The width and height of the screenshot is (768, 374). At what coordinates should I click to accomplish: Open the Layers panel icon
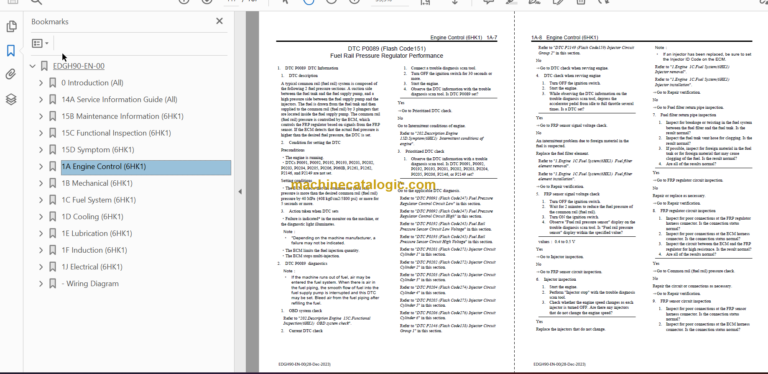click(11, 99)
